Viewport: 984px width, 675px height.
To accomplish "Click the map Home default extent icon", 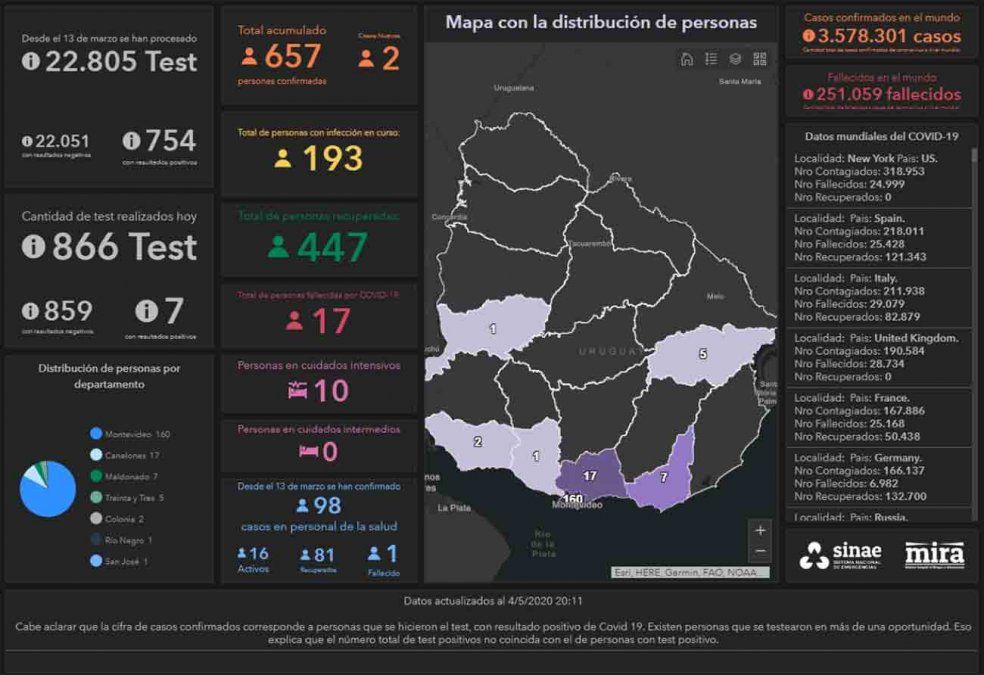I will (x=687, y=59).
